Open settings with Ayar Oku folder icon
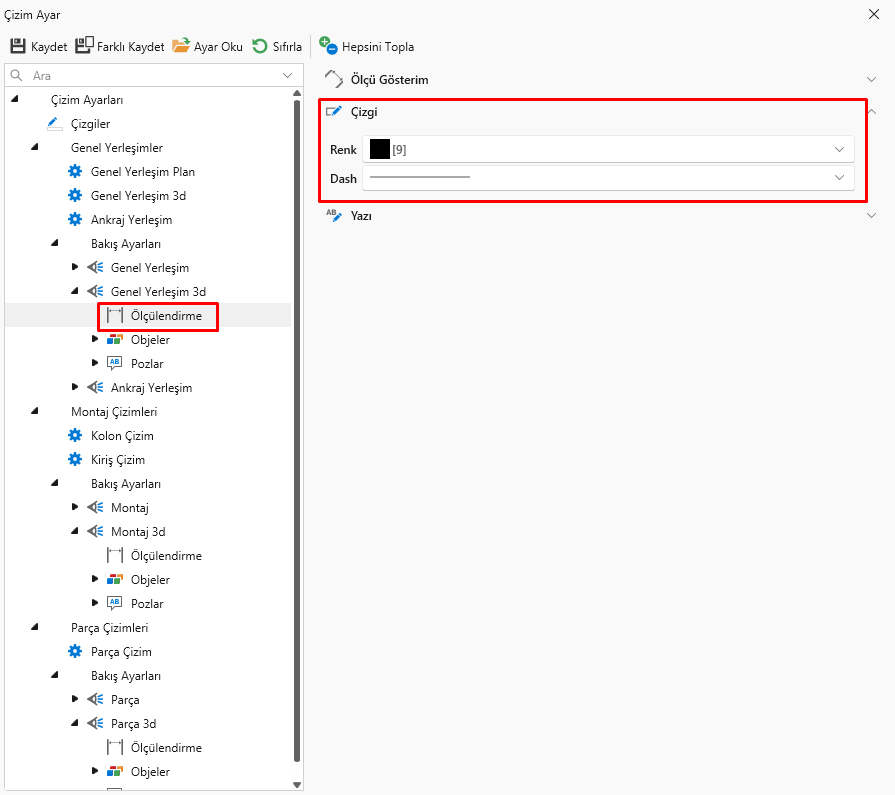Image resolution: width=895 pixels, height=795 pixels. [x=181, y=46]
